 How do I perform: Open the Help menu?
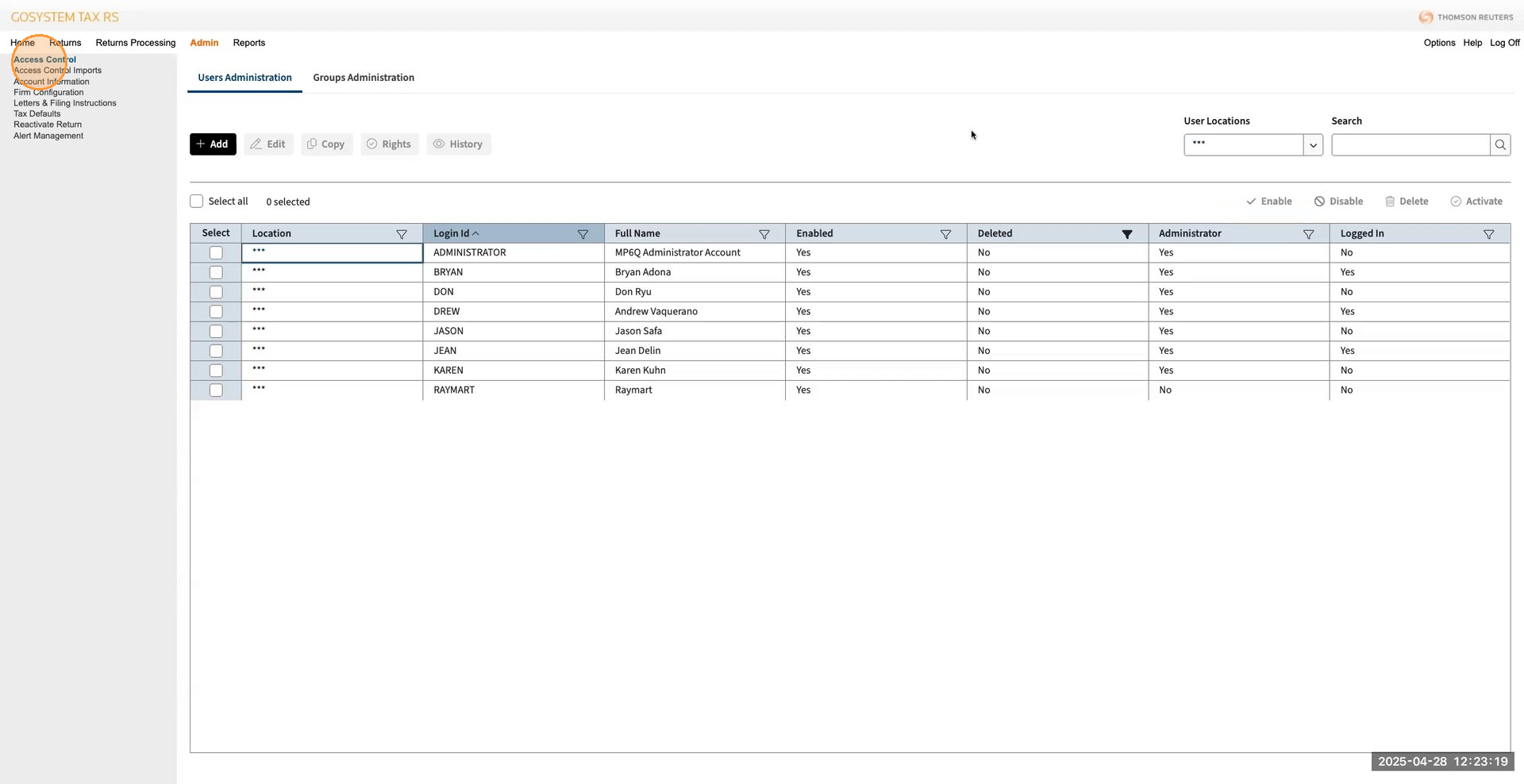pos(1472,43)
